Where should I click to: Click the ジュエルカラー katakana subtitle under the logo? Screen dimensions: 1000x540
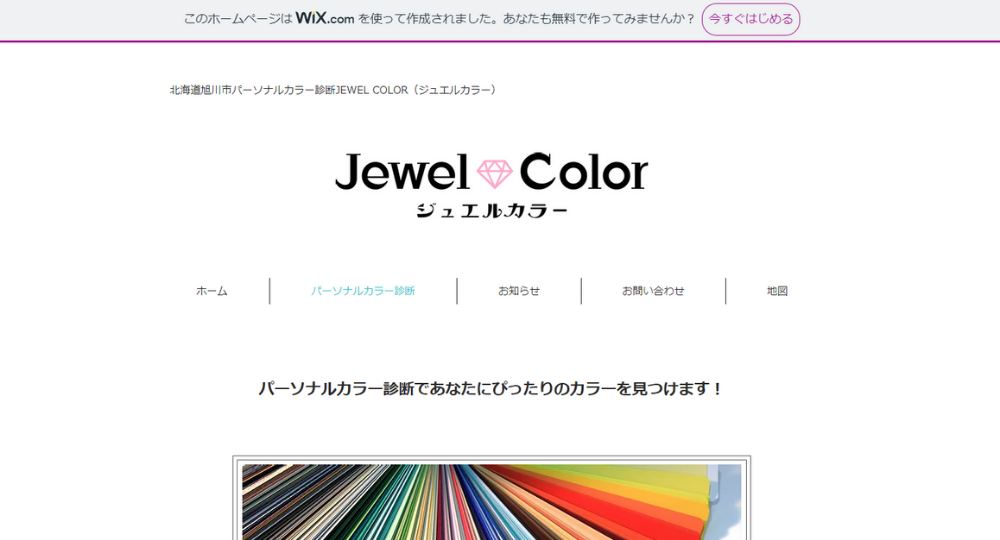492,211
